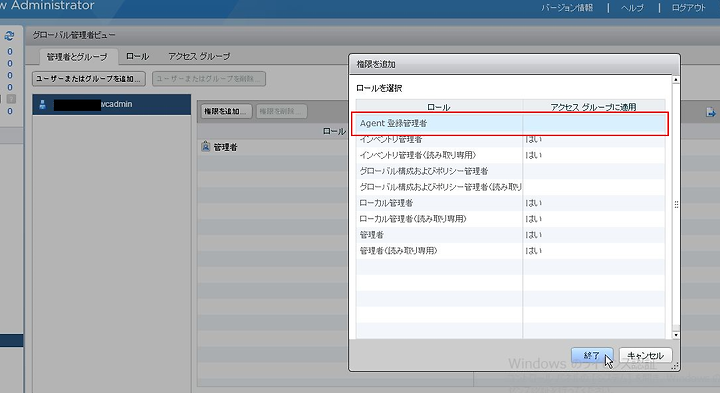Select 管理者(読み取り専用) role row

[510, 251]
